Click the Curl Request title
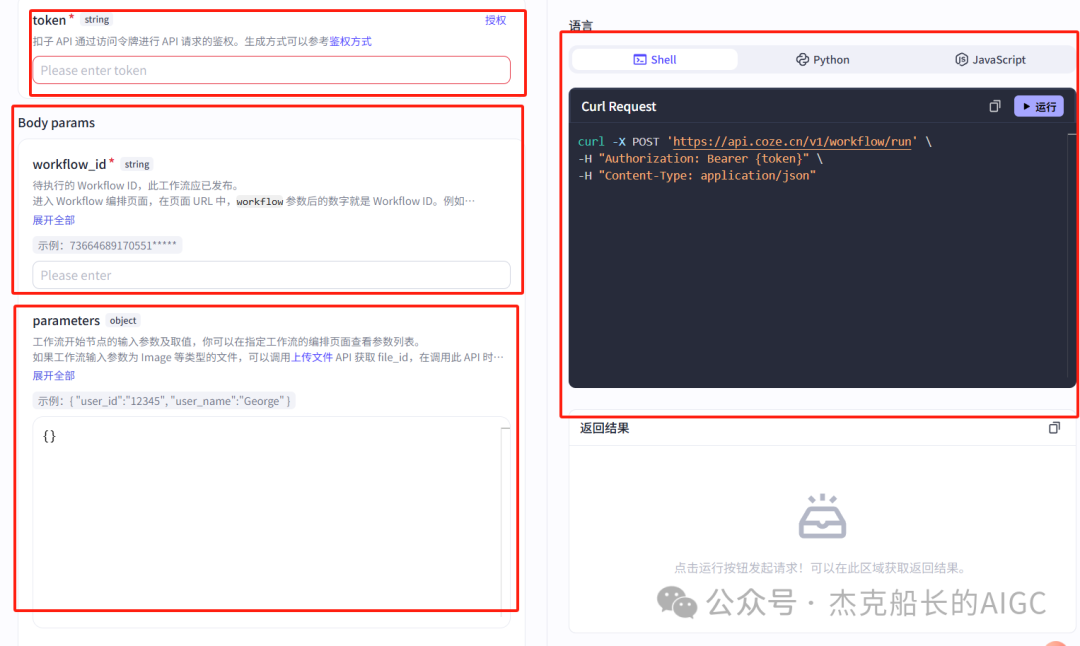1080x646 pixels. pyautogui.click(x=619, y=107)
